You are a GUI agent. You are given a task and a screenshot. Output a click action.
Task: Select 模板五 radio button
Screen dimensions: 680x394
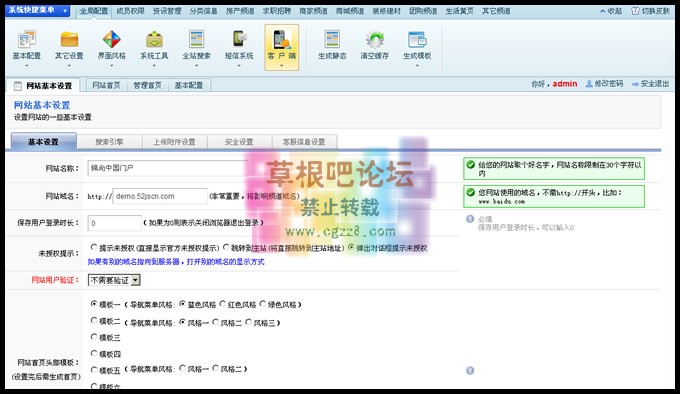tap(94, 370)
